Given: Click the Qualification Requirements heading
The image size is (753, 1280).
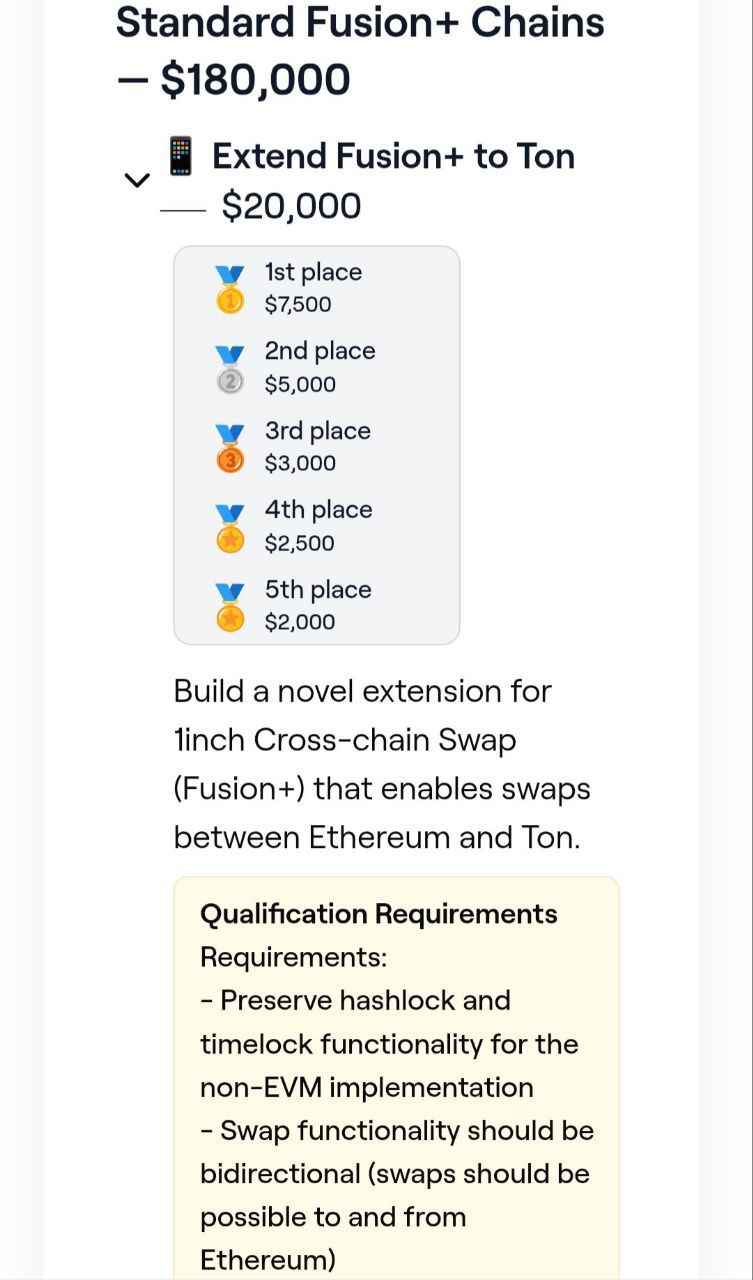Looking at the screenshot, I should pyautogui.click(x=379, y=914).
